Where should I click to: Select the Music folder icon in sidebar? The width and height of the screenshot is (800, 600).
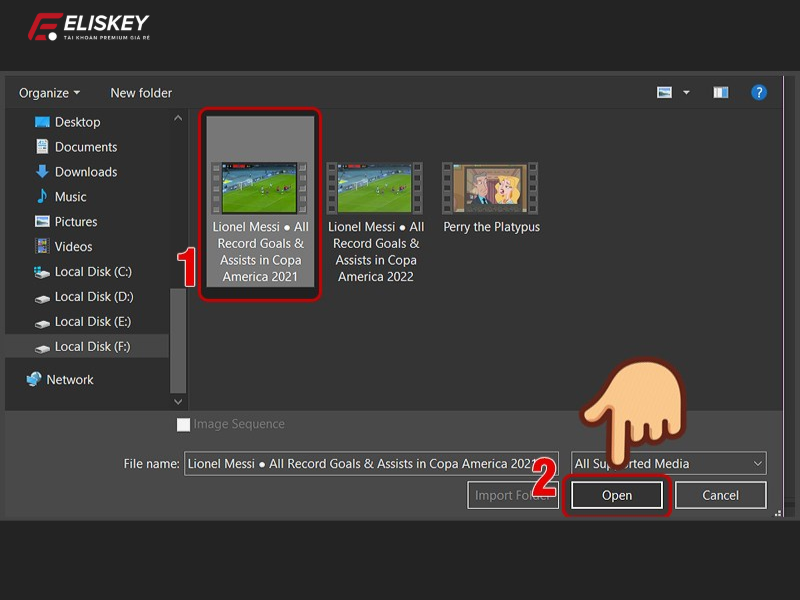(42, 196)
